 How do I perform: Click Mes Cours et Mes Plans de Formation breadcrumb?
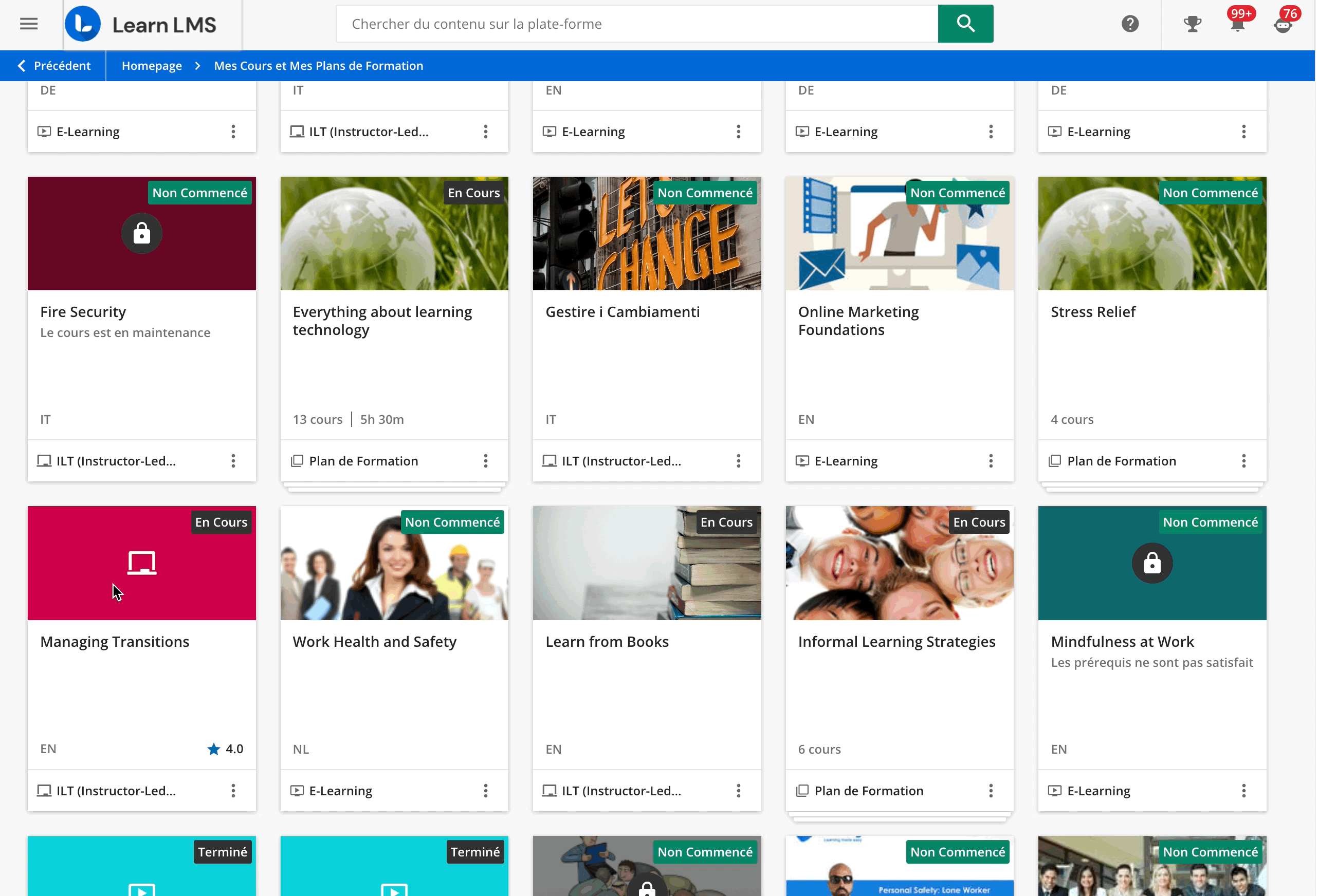point(318,66)
